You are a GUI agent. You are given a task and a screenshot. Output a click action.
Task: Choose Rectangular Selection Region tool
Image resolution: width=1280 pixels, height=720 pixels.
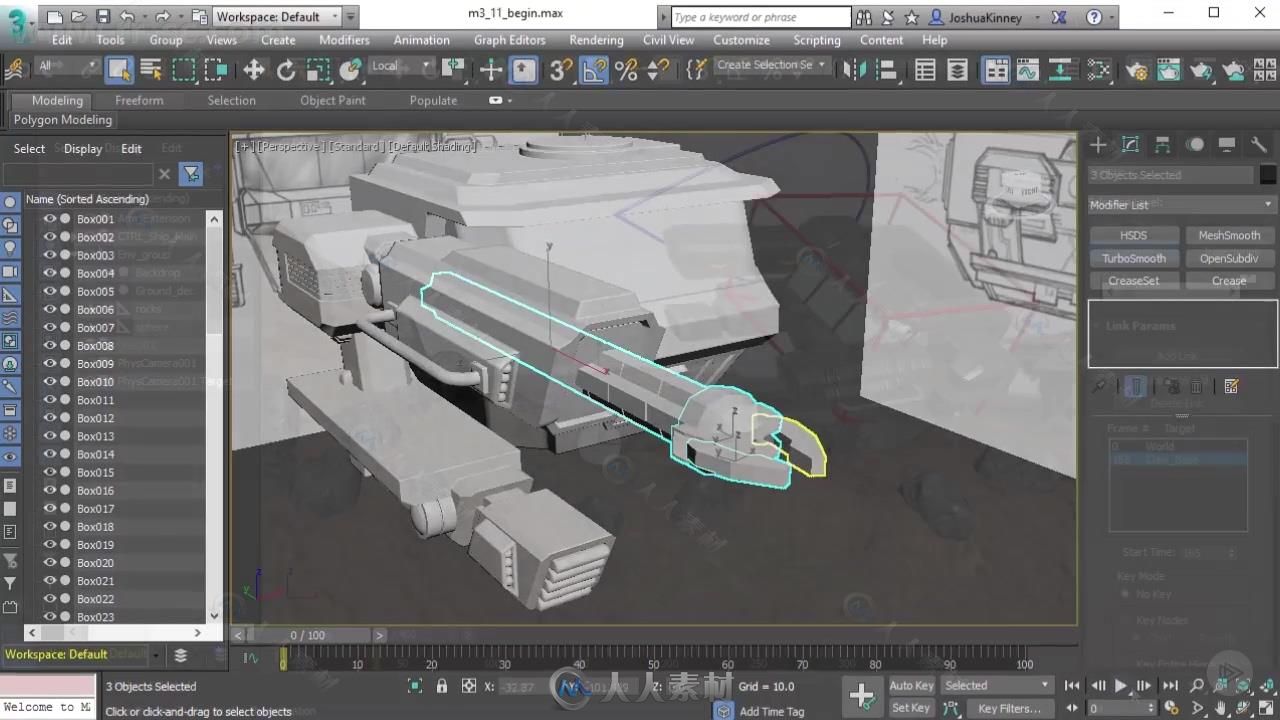tap(184, 69)
